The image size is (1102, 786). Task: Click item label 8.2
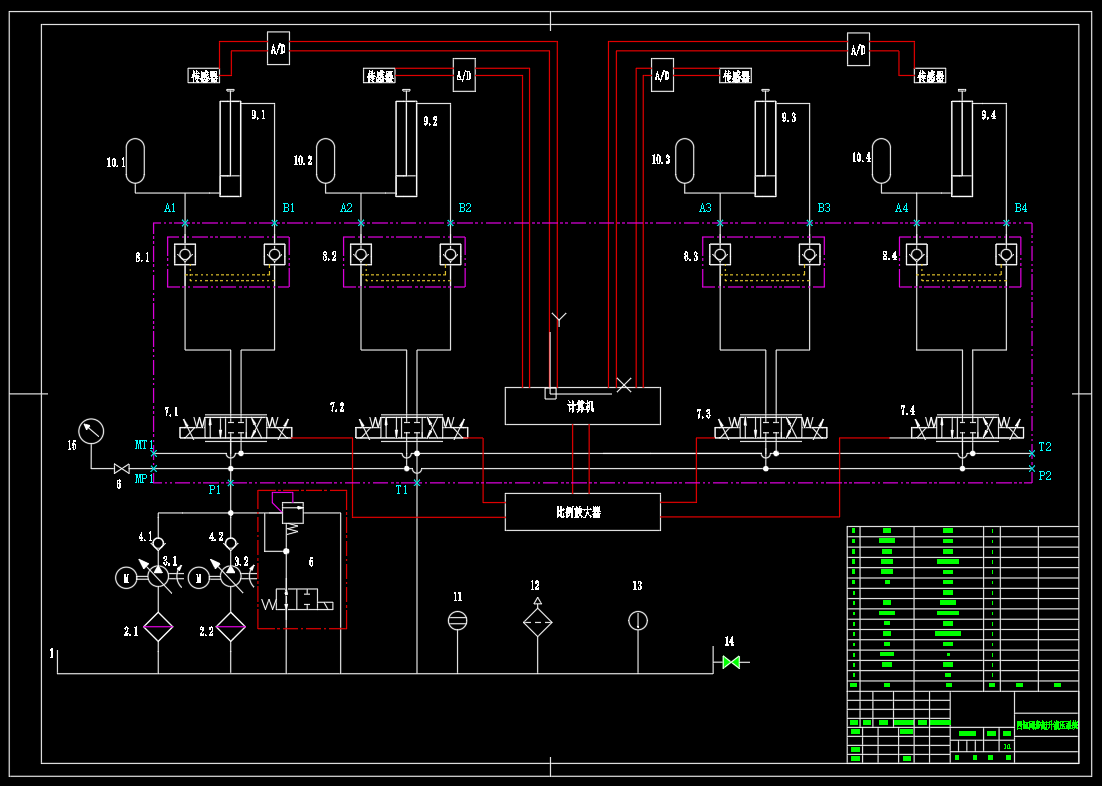click(x=330, y=256)
